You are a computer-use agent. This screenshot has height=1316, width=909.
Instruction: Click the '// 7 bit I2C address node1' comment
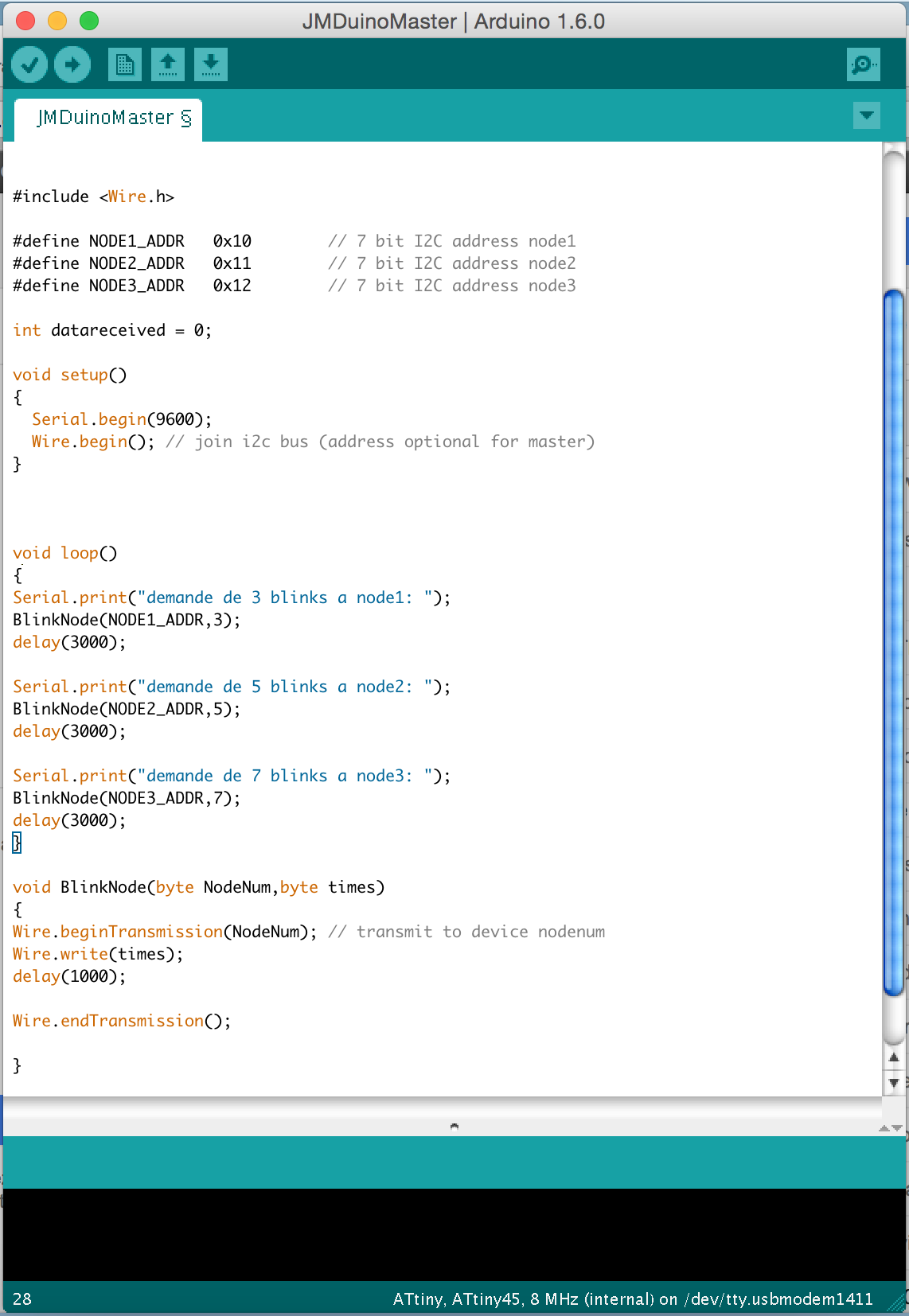pyautogui.click(x=452, y=241)
